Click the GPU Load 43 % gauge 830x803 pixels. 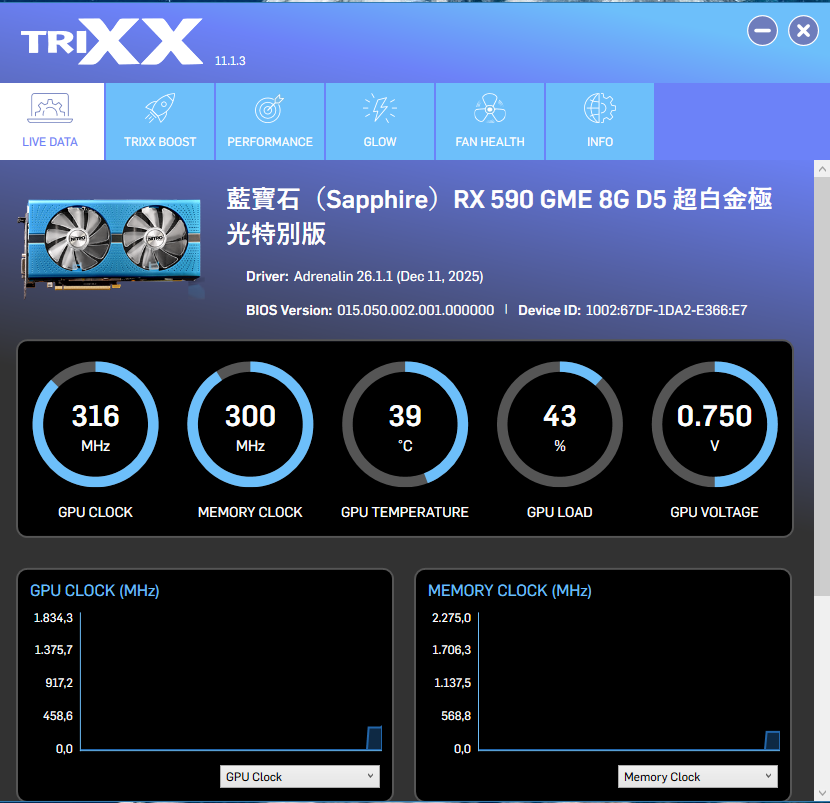point(560,424)
